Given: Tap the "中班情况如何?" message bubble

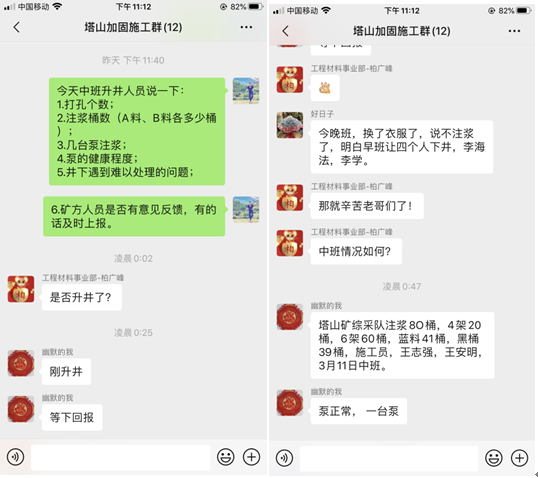Looking at the screenshot, I should (356, 252).
